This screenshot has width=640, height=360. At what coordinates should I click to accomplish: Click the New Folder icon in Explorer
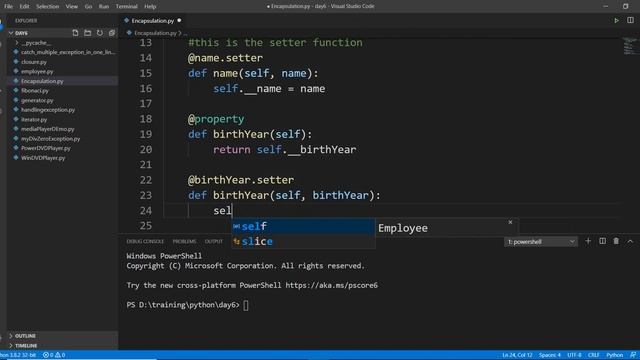(x=87, y=33)
